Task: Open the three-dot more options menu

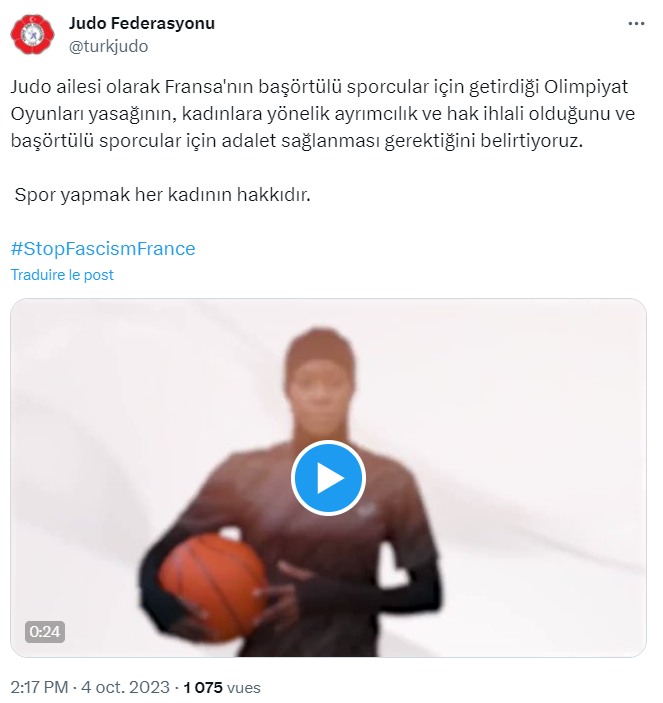Action: tap(636, 24)
